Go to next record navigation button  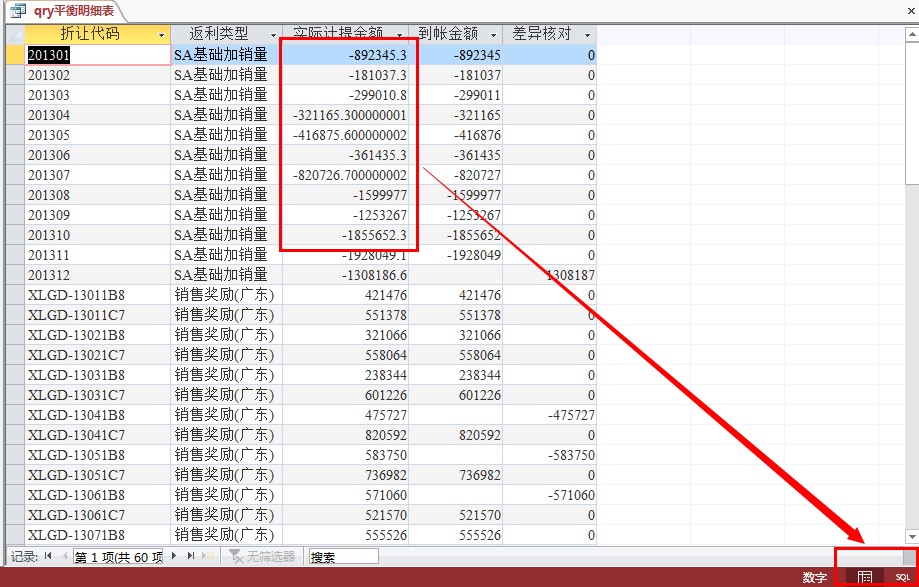pos(175,556)
